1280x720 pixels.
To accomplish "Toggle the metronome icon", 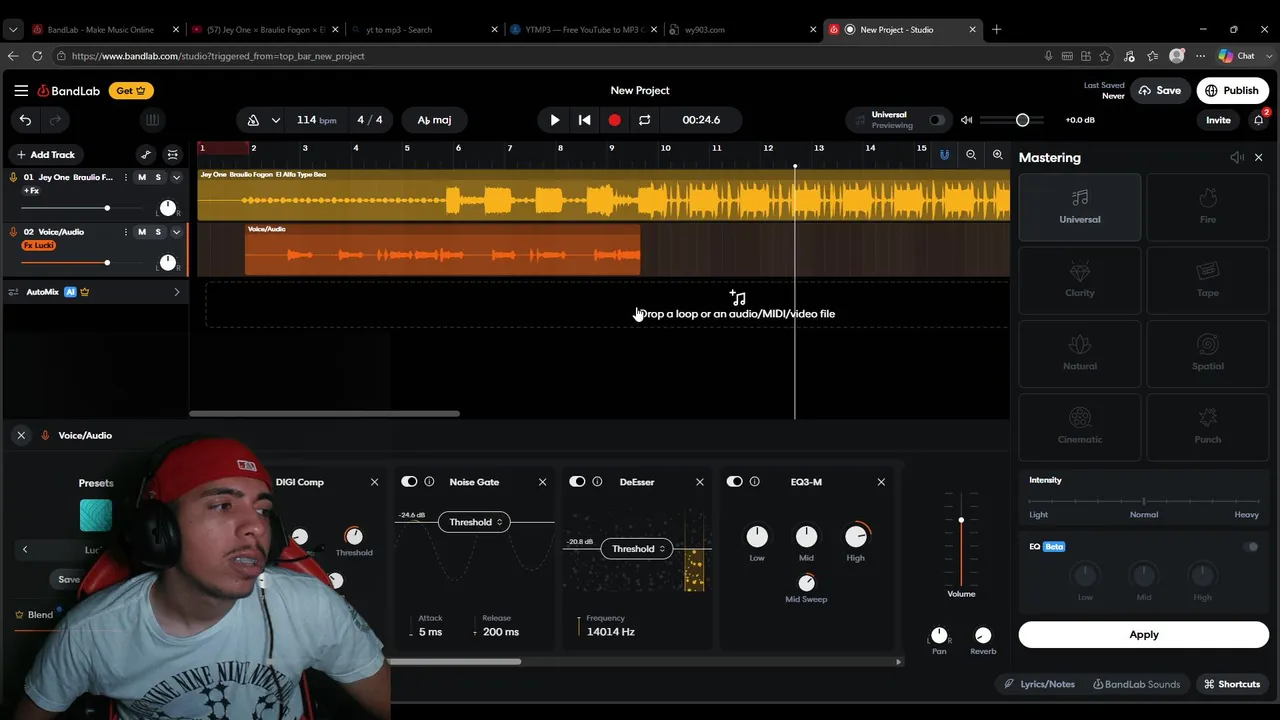I will [x=253, y=120].
